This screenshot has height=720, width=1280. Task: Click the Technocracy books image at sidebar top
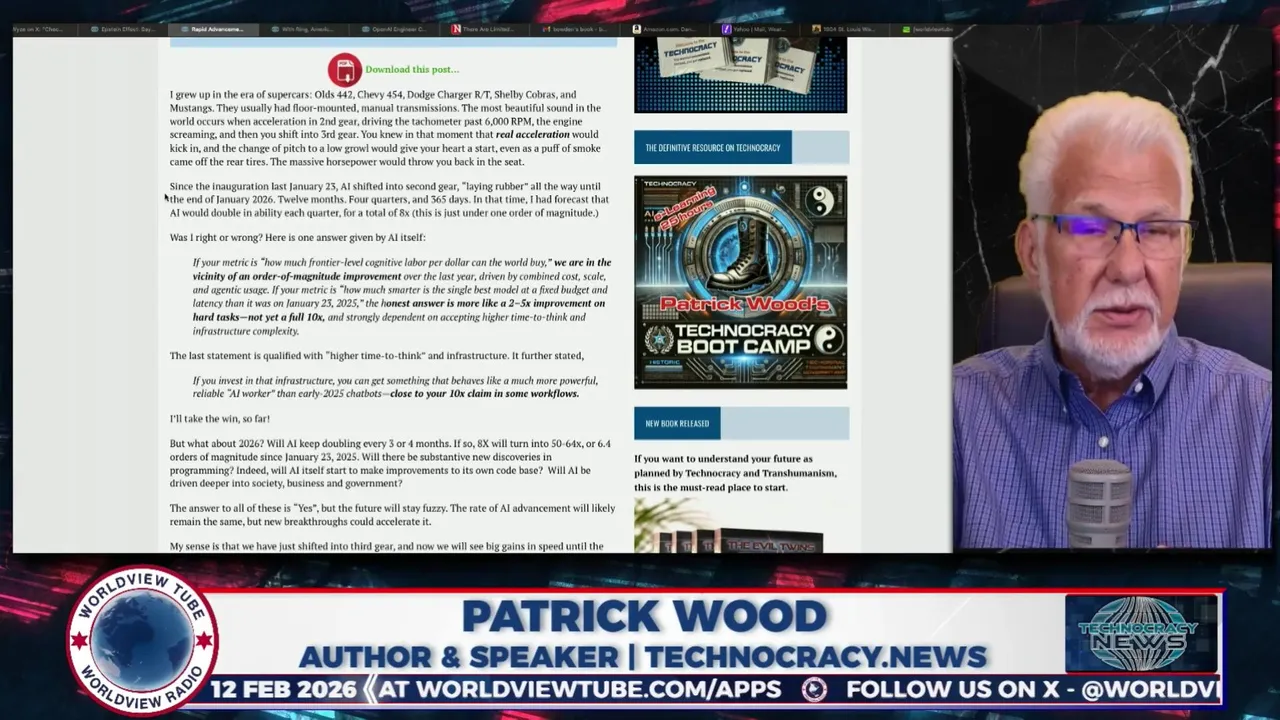pyautogui.click(x=740, y=75)
